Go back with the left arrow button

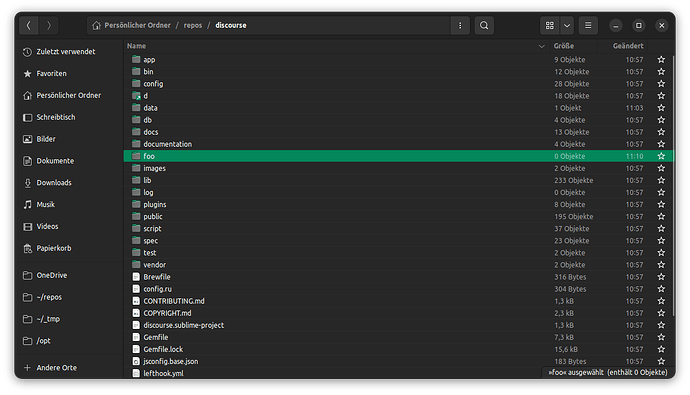(x=29, y=26)
